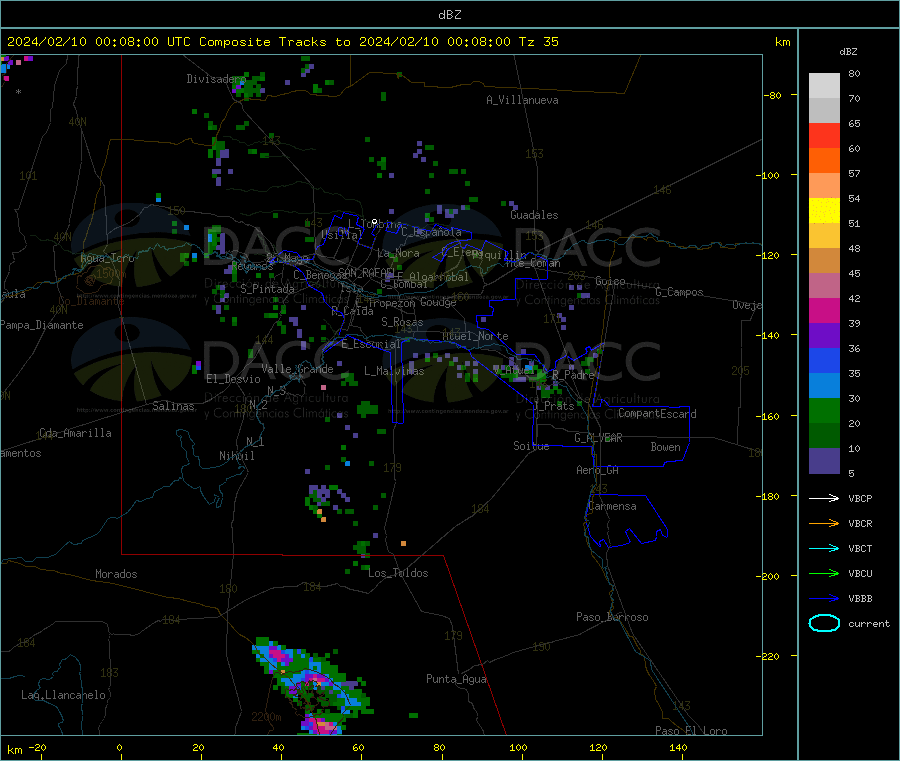Click the 'Agua_Toro' map label
The width and height of the screenshot is (900, 761).
pos(107,258)
